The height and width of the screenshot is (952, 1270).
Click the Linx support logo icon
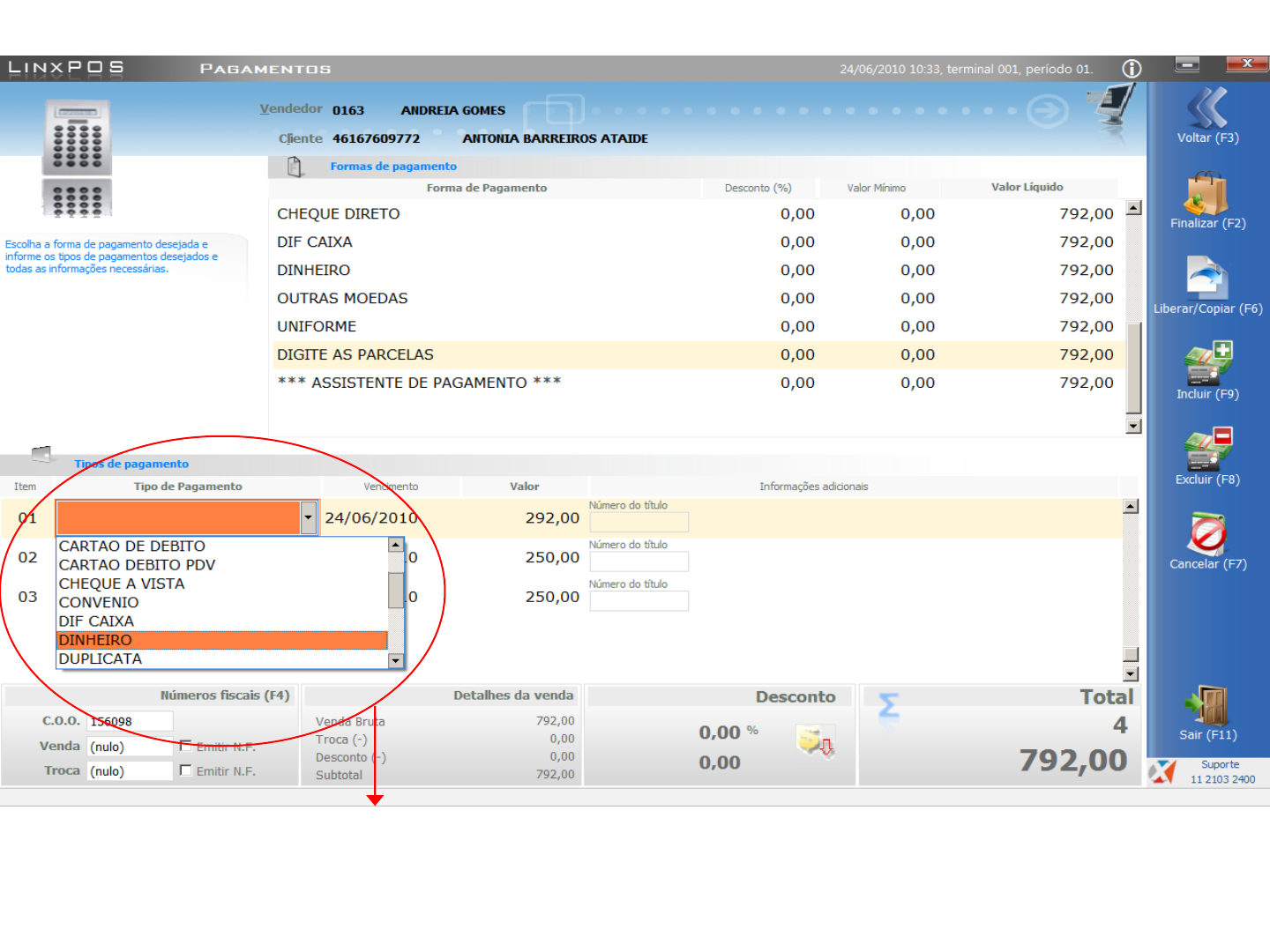[1162, 771]
